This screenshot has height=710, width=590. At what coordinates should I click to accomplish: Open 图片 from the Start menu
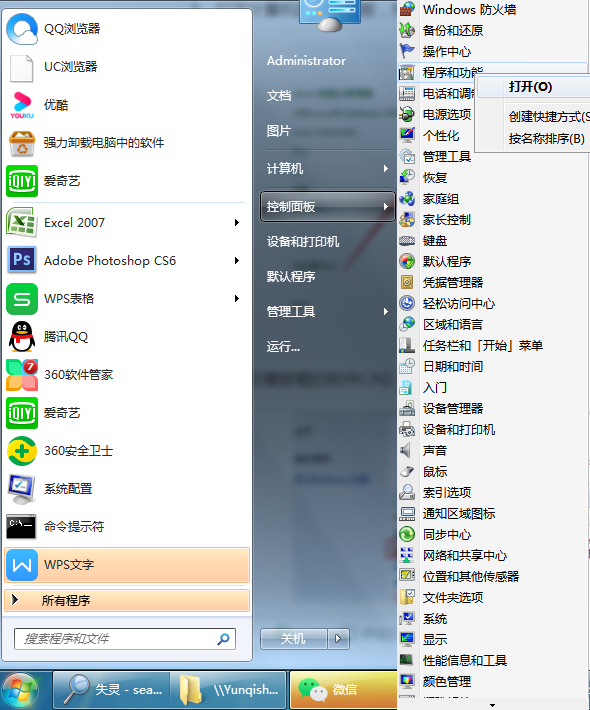click(279, 131)
